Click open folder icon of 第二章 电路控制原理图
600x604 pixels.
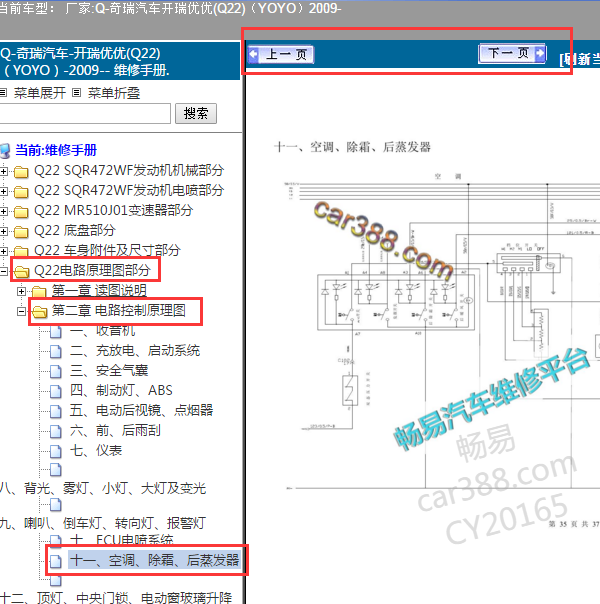pos(39,312)
